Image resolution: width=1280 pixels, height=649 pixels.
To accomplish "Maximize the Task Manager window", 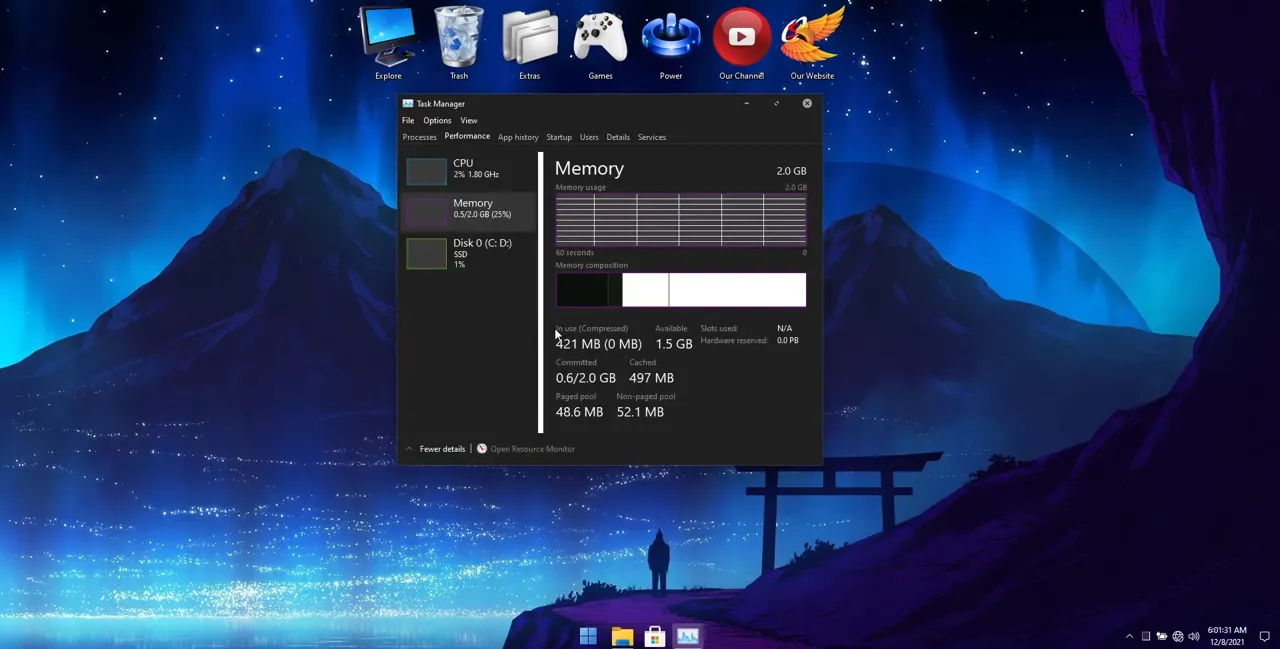I will click(x=776, y=103).
